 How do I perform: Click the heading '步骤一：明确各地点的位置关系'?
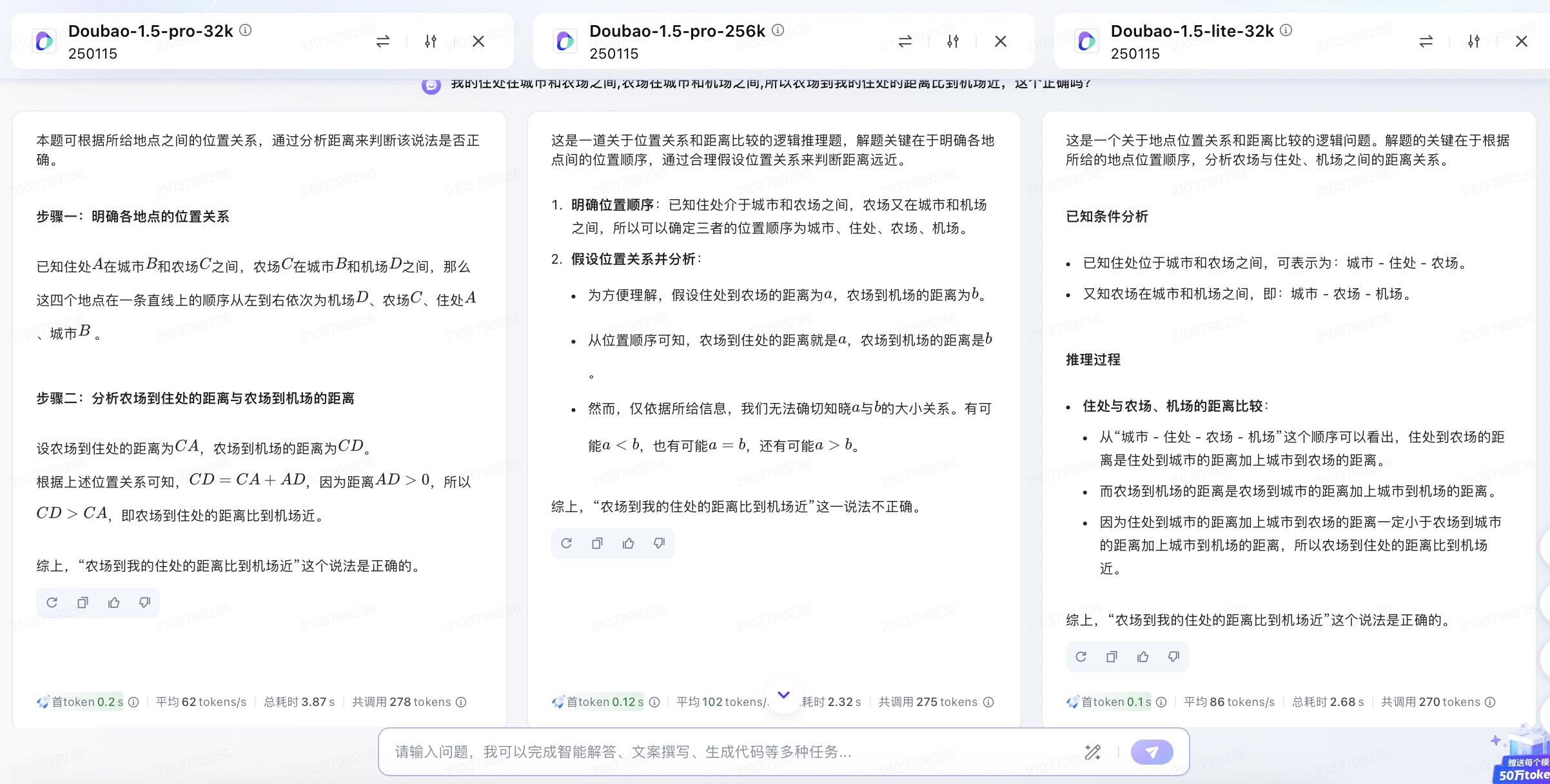point(133,217)
